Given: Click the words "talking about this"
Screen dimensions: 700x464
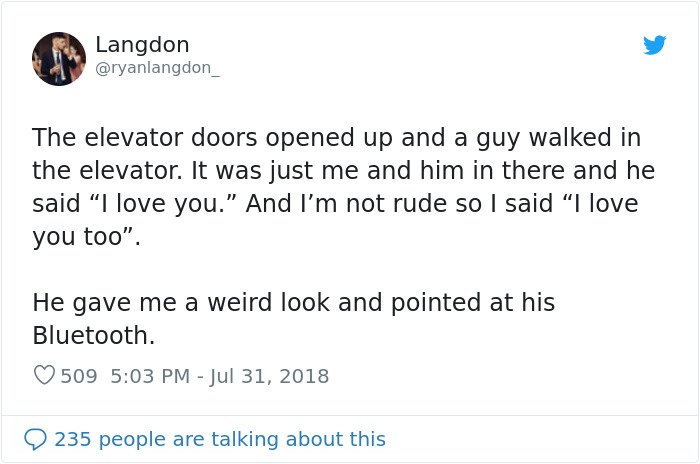Looking at the screenshot, I should (298, 439).
